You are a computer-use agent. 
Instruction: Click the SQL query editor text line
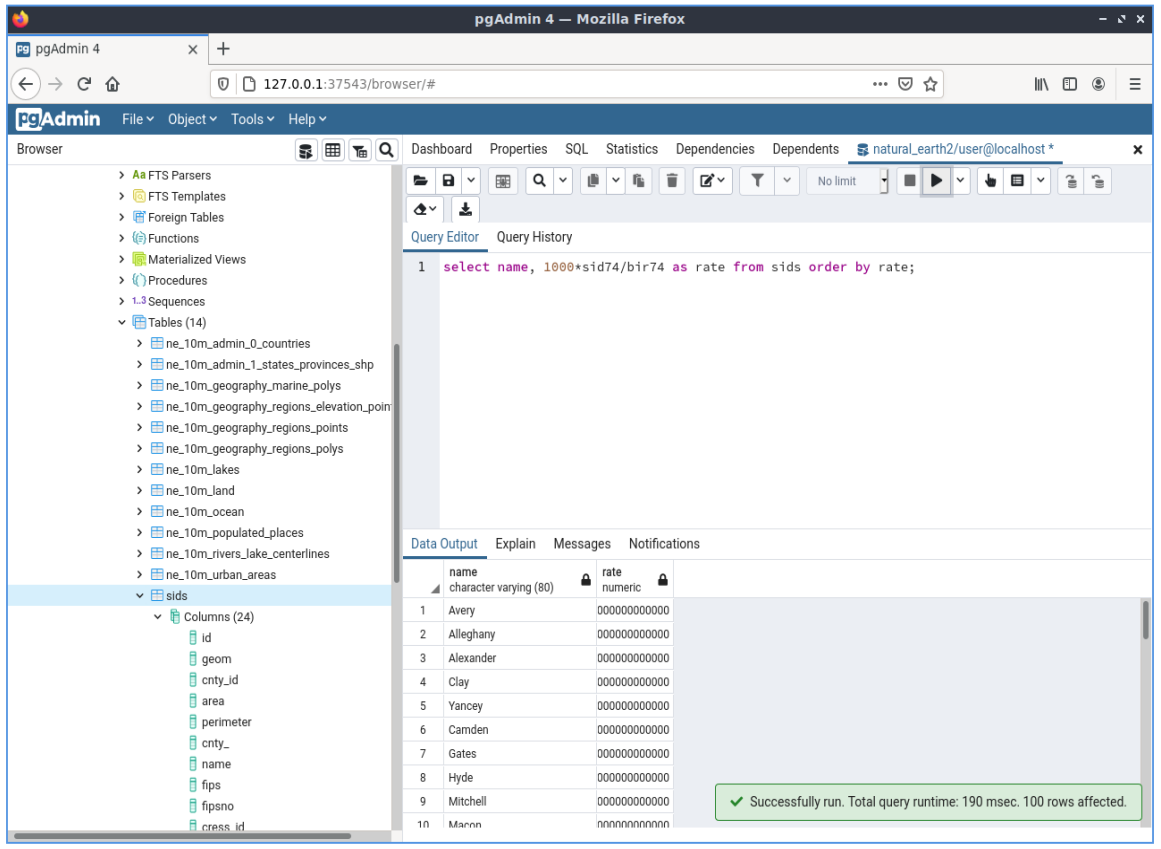click(679, 267)
